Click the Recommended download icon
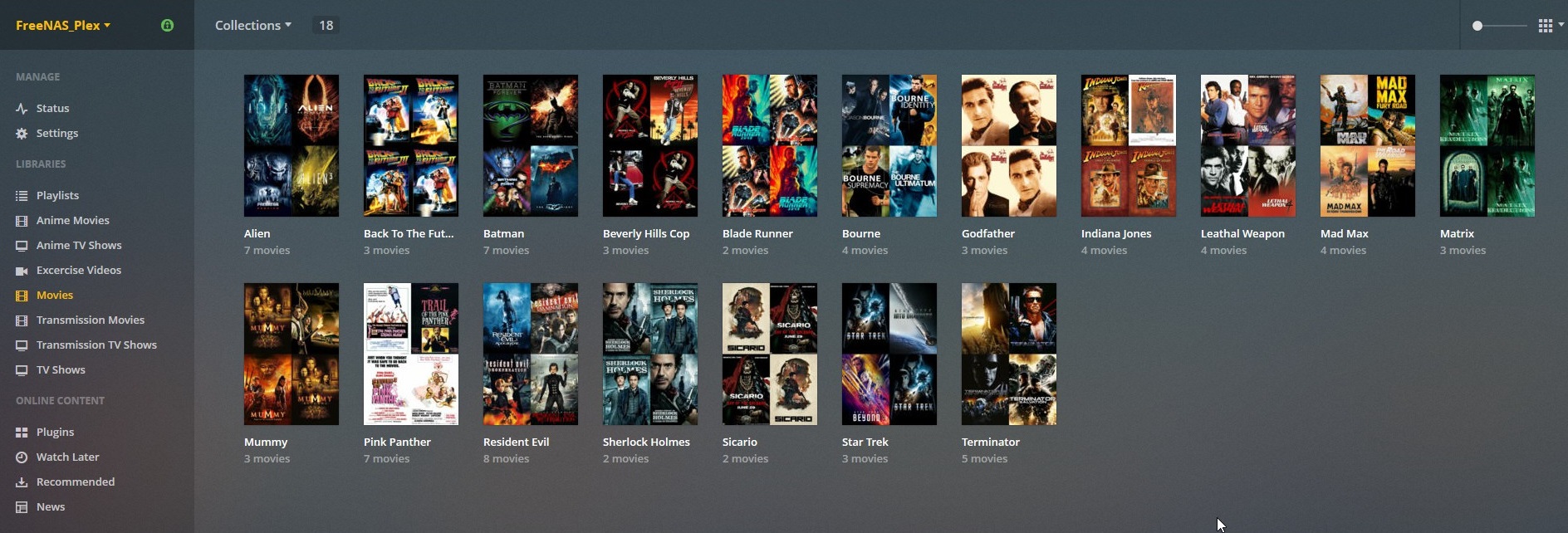1568x533 pixels. [x=22, y=482]
